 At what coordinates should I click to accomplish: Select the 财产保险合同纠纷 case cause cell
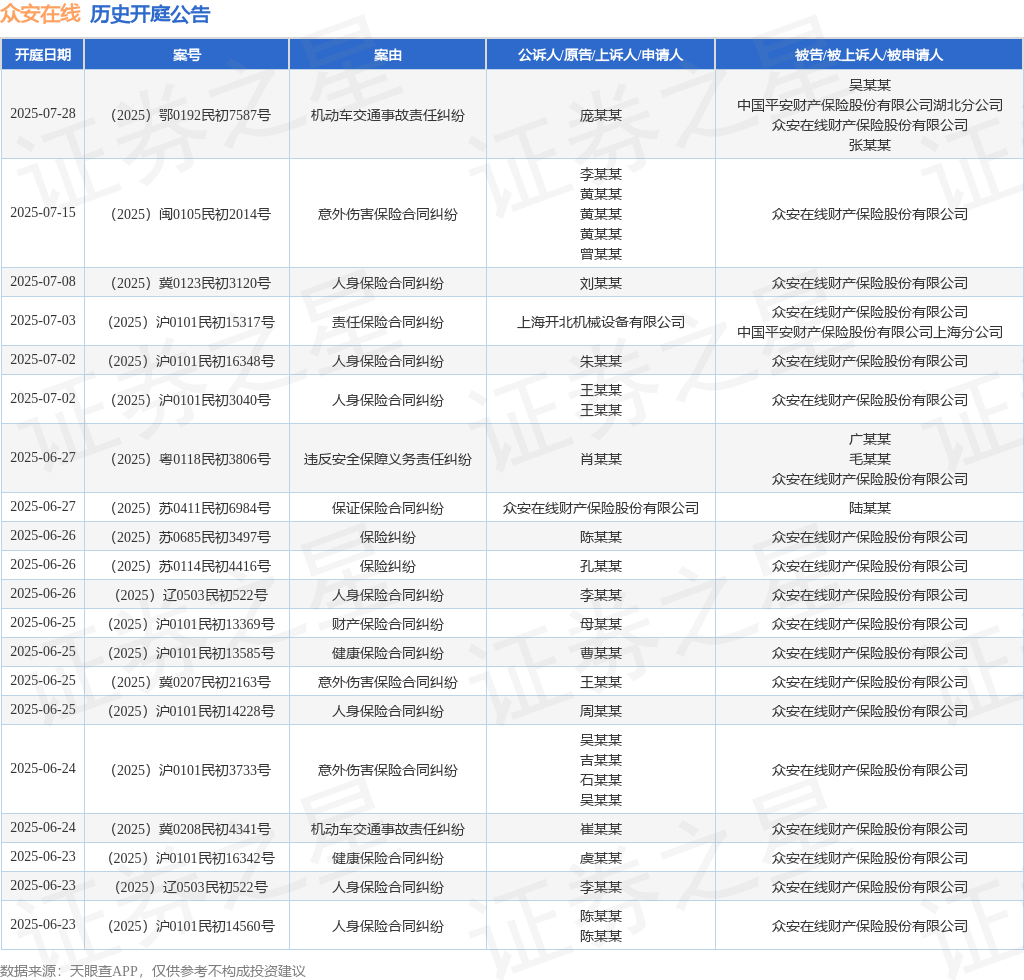388,624
